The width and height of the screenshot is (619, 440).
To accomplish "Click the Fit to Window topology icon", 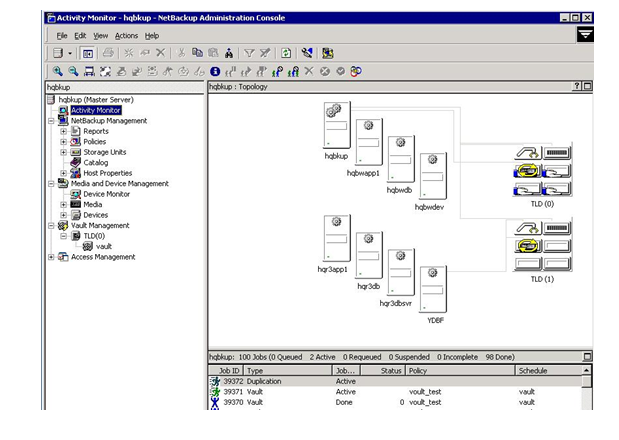I will pyautogui.click(x=89, y=71).
